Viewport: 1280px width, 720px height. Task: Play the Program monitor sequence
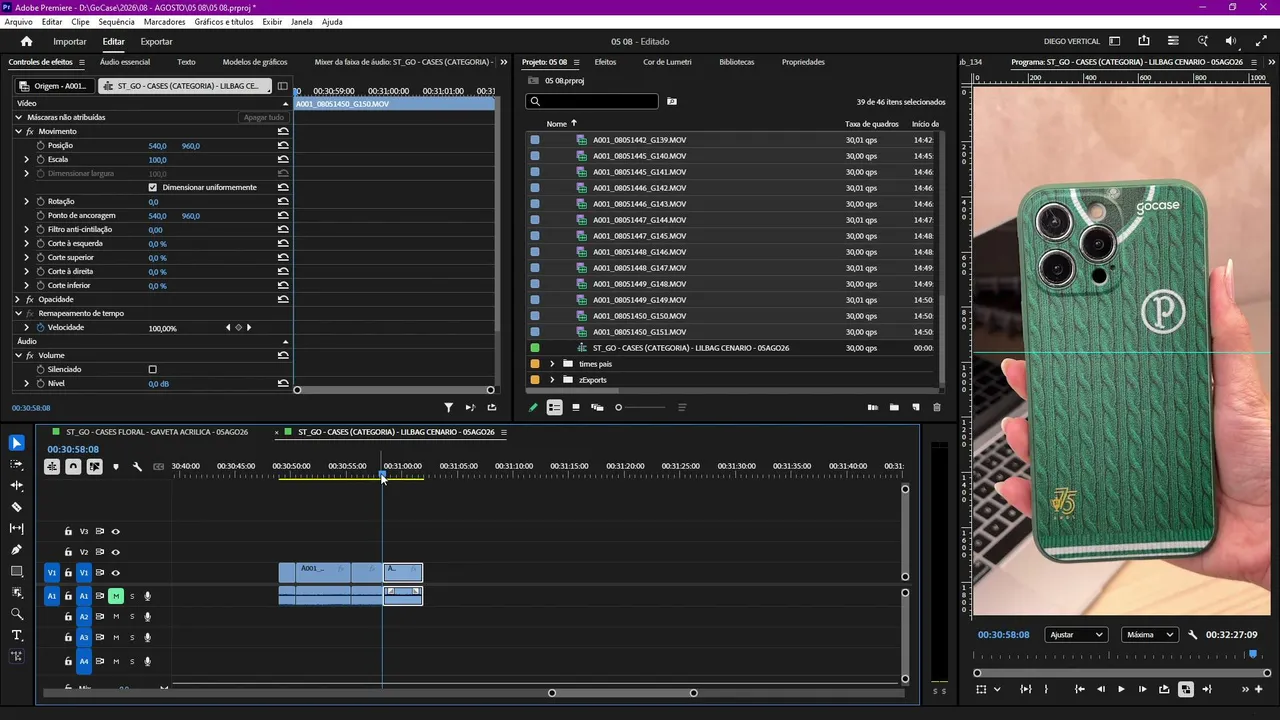point(1121,689)
